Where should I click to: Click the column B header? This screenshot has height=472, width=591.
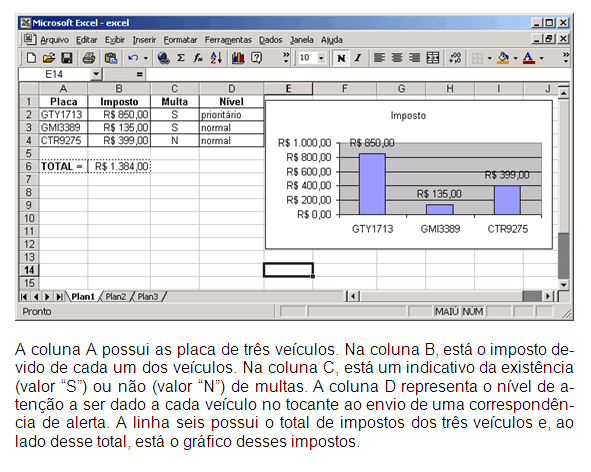pyautogui.click(x=119, y=89)
